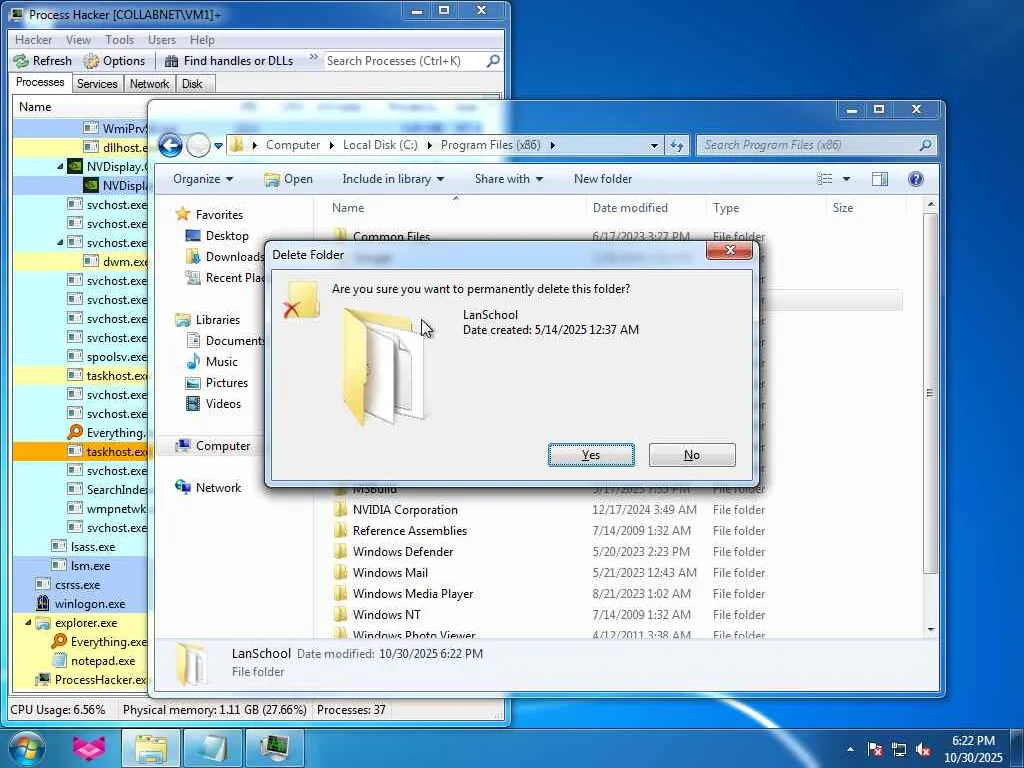This screenshot has height=768, width=1024.
Task: Open the View menu in Process Hacker
Action: click(x=78, y=40)
